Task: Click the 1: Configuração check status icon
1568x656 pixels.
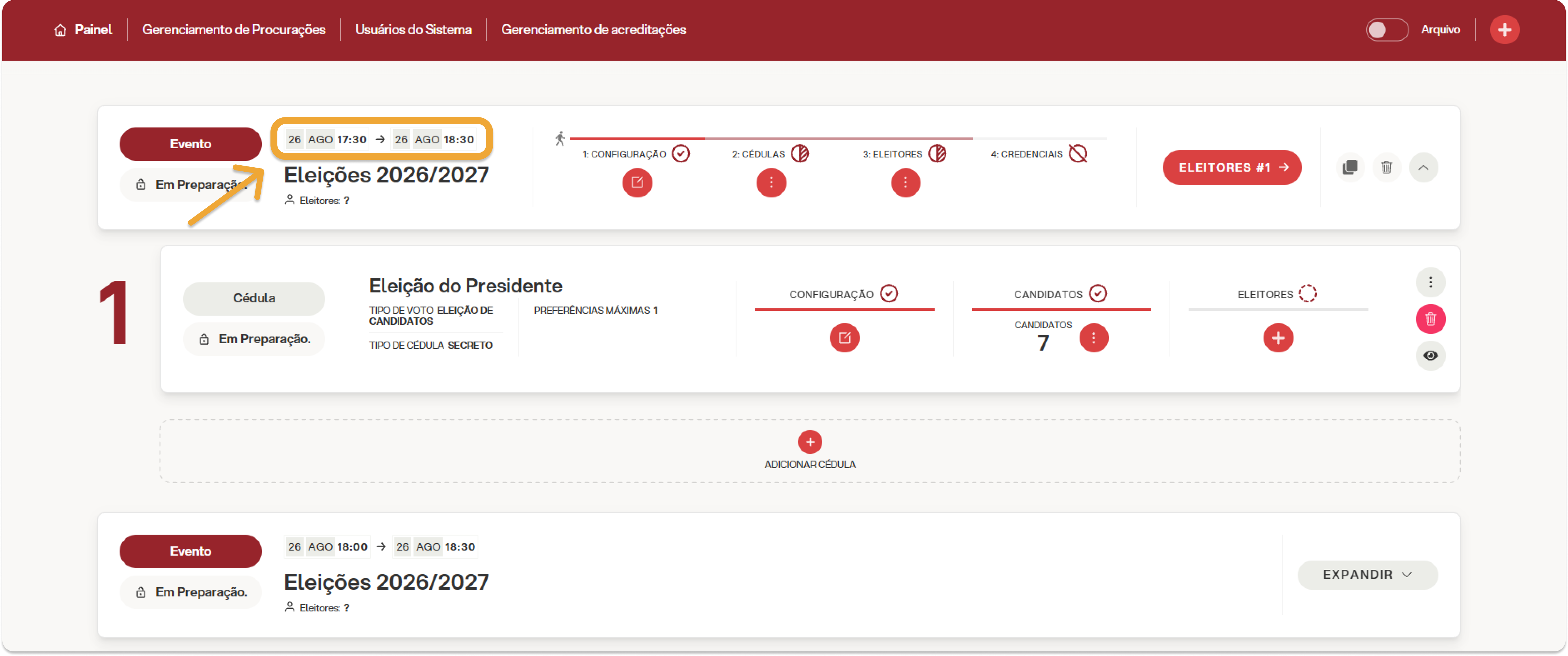Action: [x=680, y=153]
